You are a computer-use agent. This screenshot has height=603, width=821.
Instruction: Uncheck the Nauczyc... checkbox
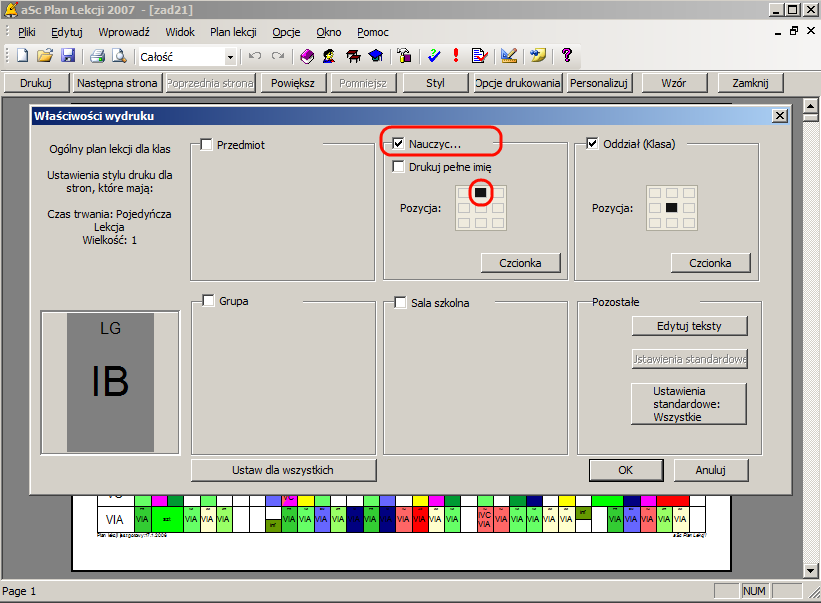tap(398, 143)
